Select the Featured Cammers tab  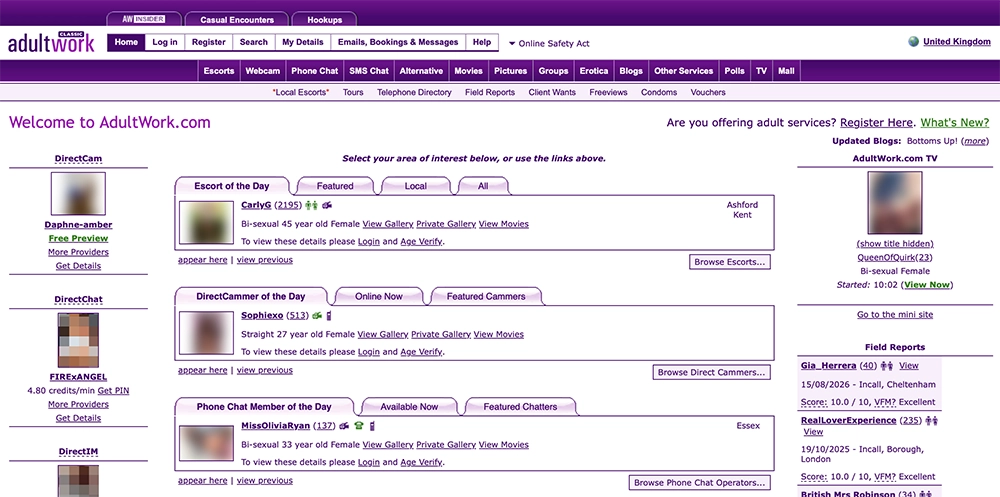486,297
